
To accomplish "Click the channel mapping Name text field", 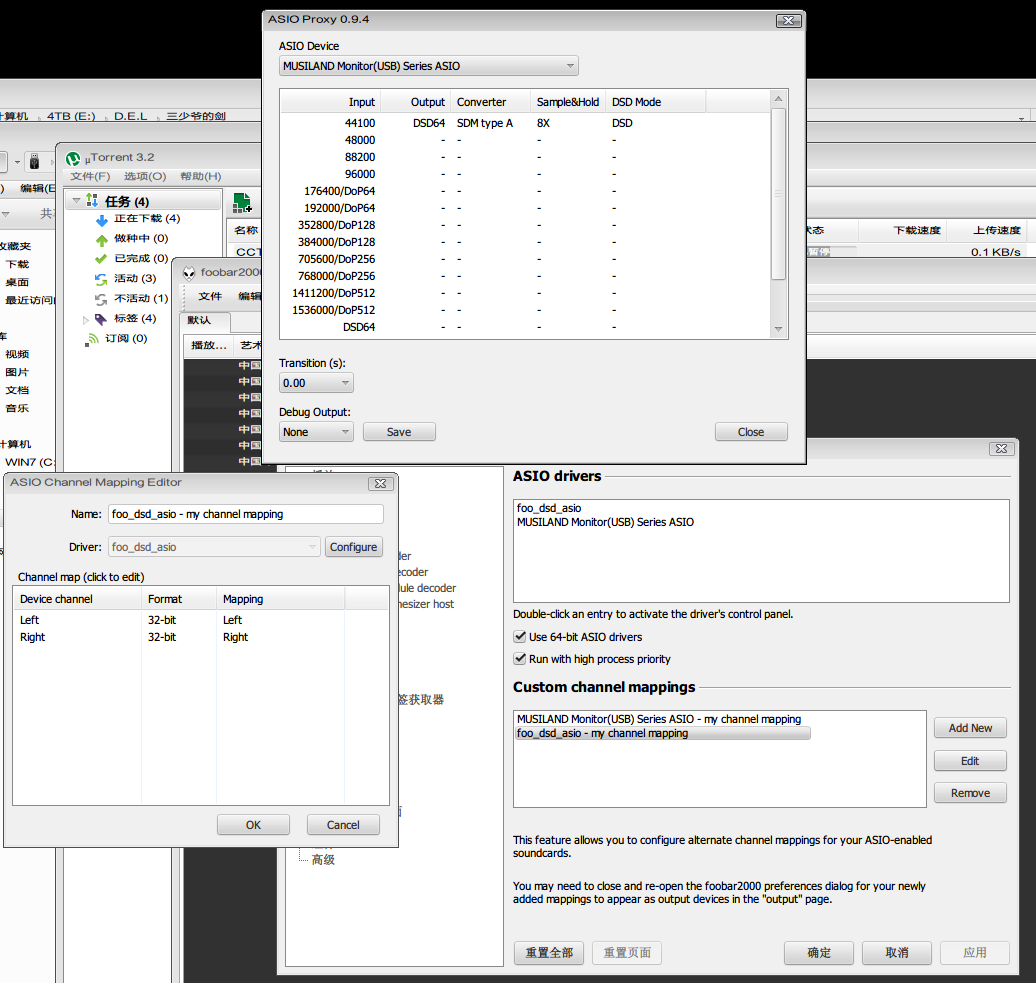I will point(245,514).
